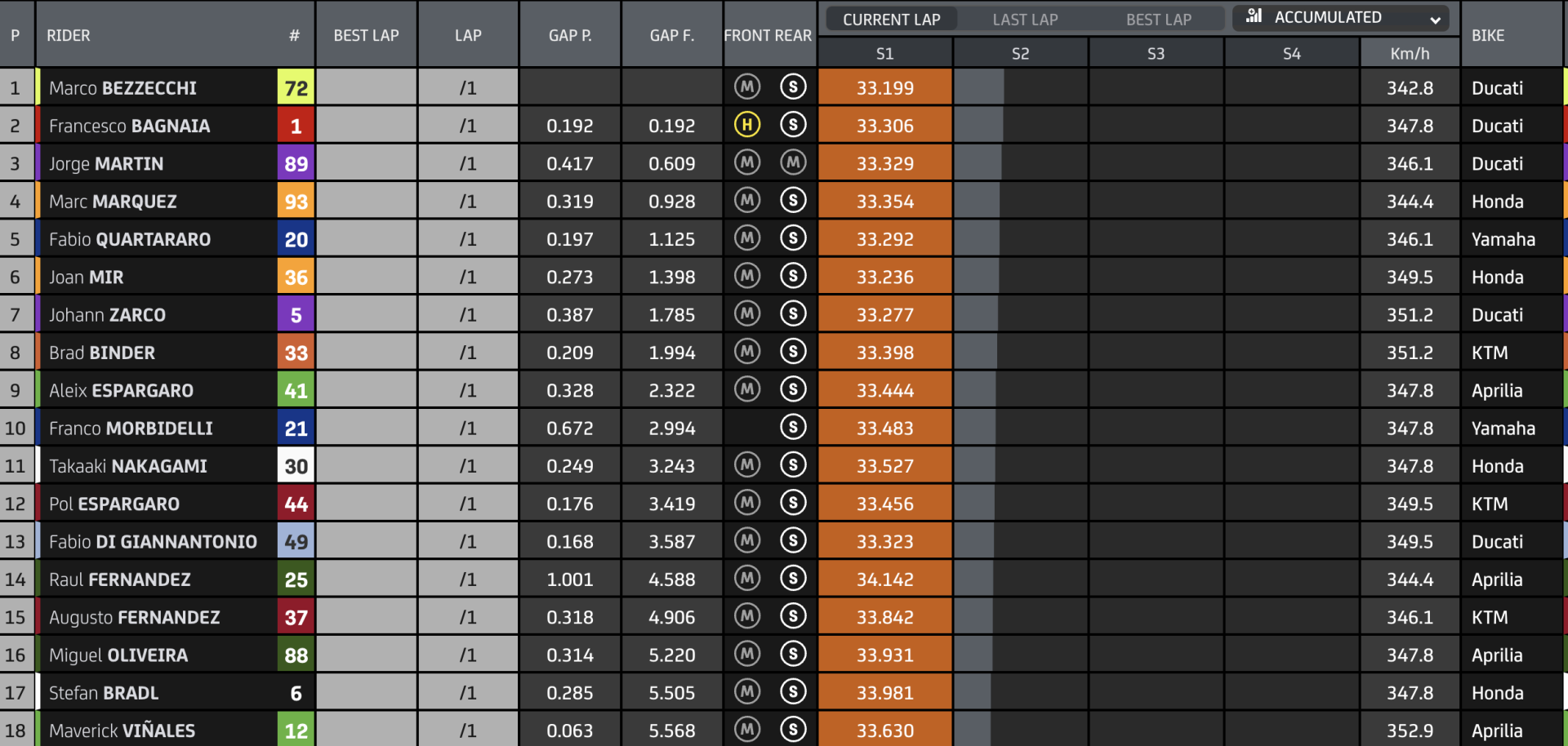Screen dimensions: 1568x746
Task: Switch to the Best Lap sector tab
Action: click(1158, 19)
